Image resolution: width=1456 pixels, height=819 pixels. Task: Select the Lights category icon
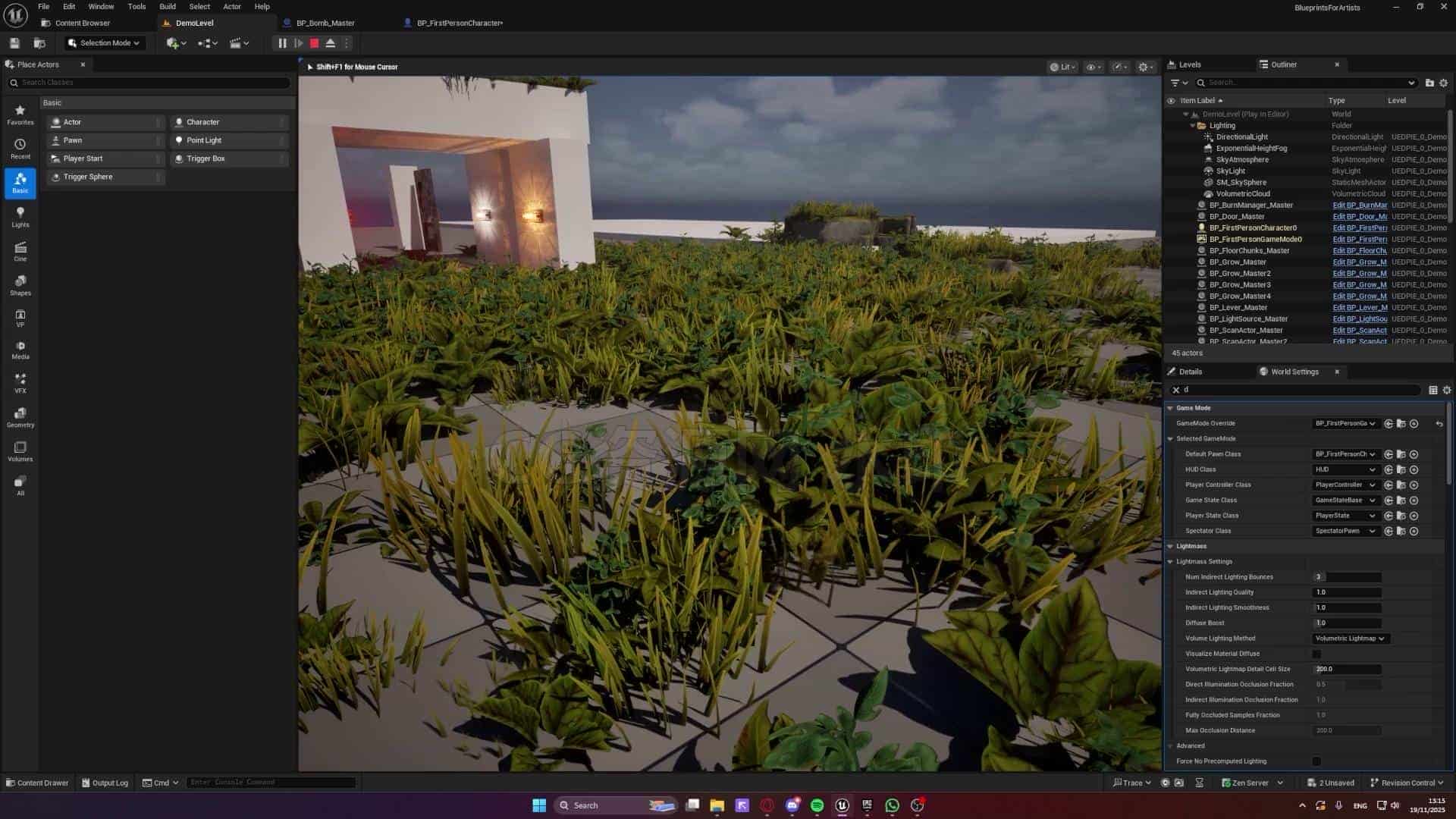(20, 217)
